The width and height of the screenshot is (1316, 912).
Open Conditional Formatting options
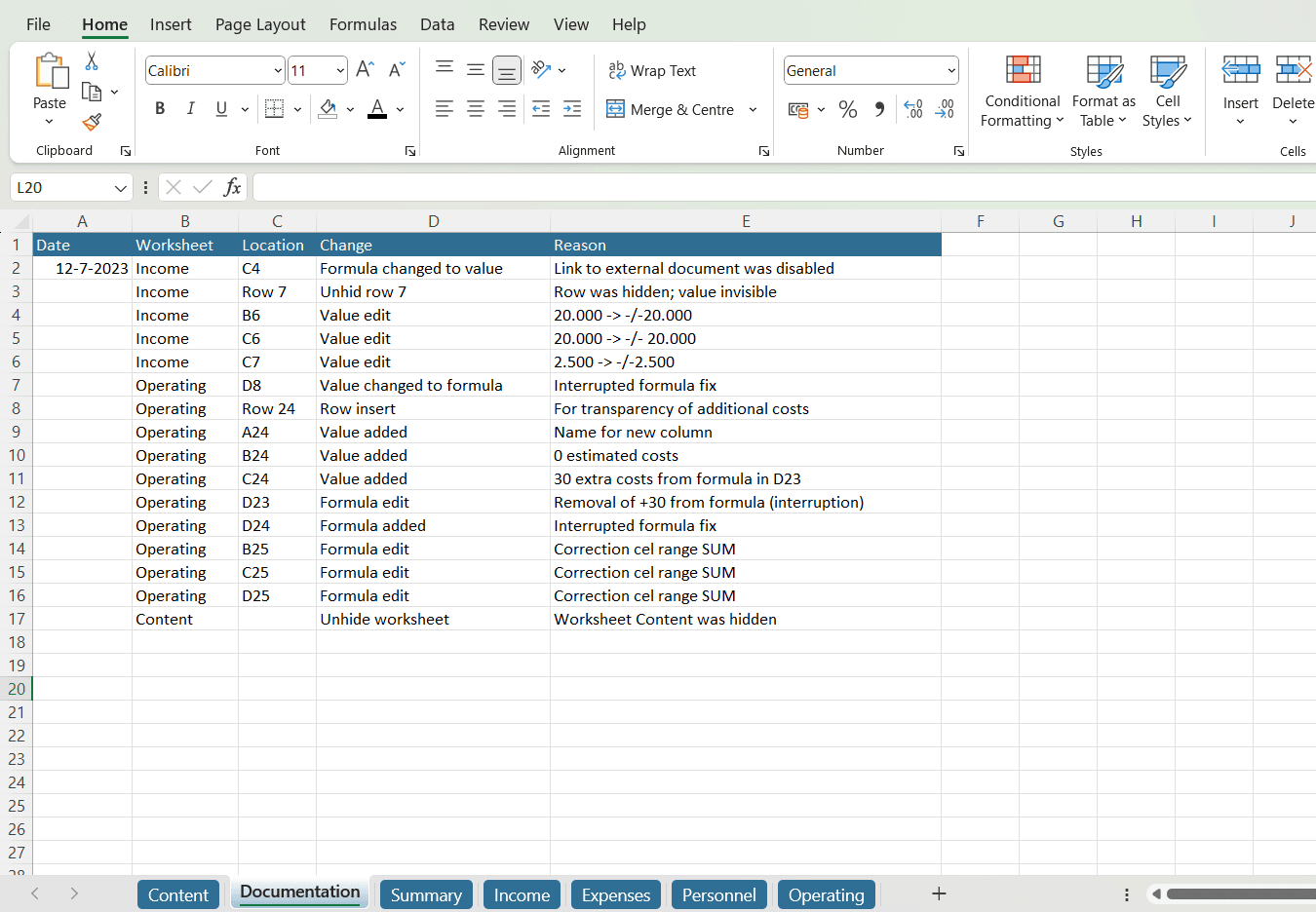coord(1022,93)
